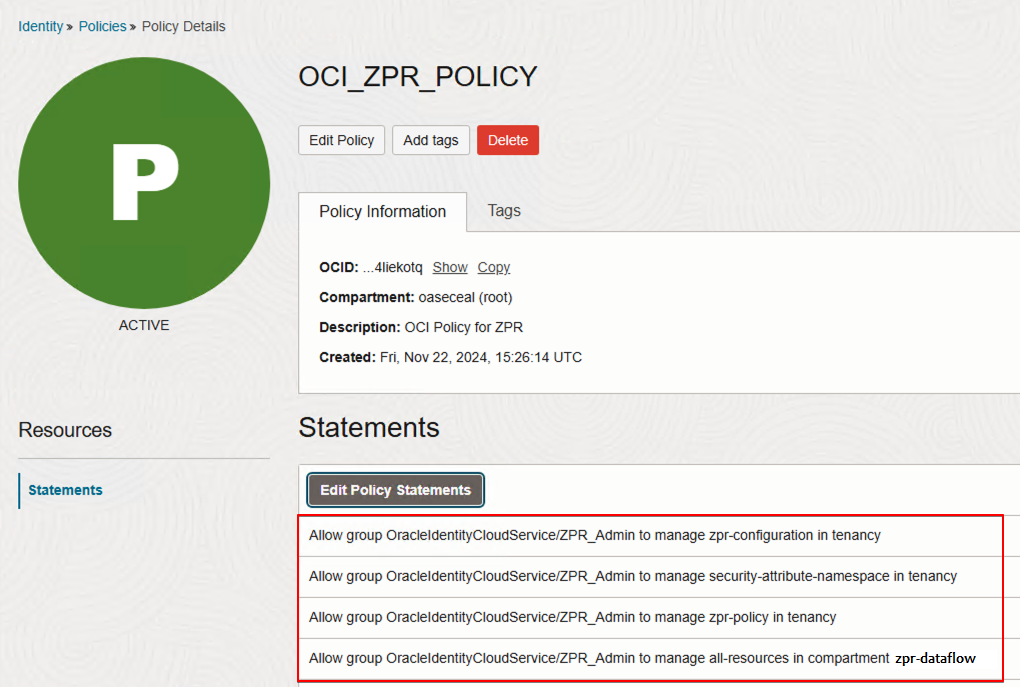Go to the Policies breadcrumb link
The height and width of the screenshot is (687, 1020).
pos(102,27)
